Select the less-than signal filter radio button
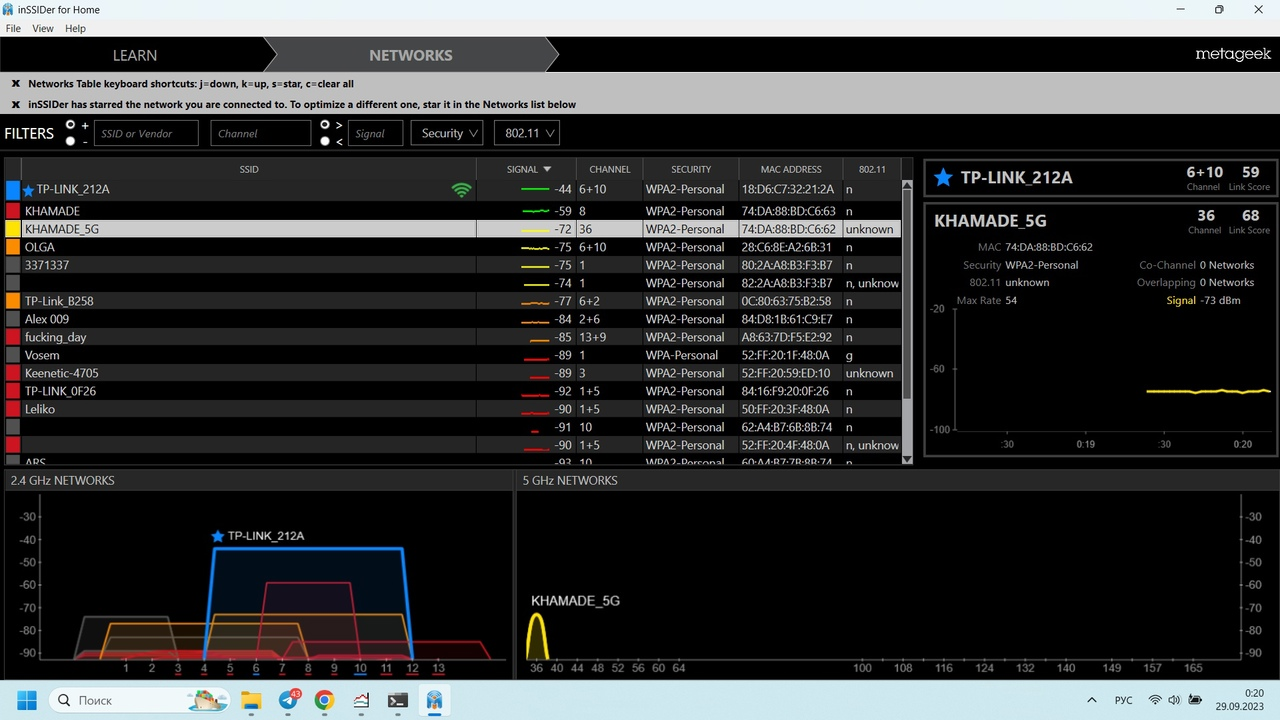The image size is (1280, 720). coord(325,141)
